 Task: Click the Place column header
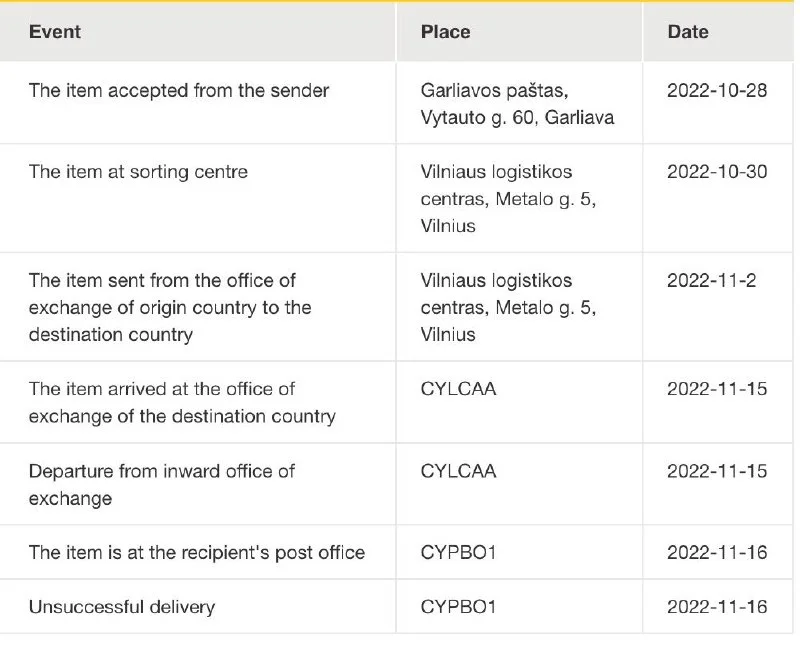445,31
